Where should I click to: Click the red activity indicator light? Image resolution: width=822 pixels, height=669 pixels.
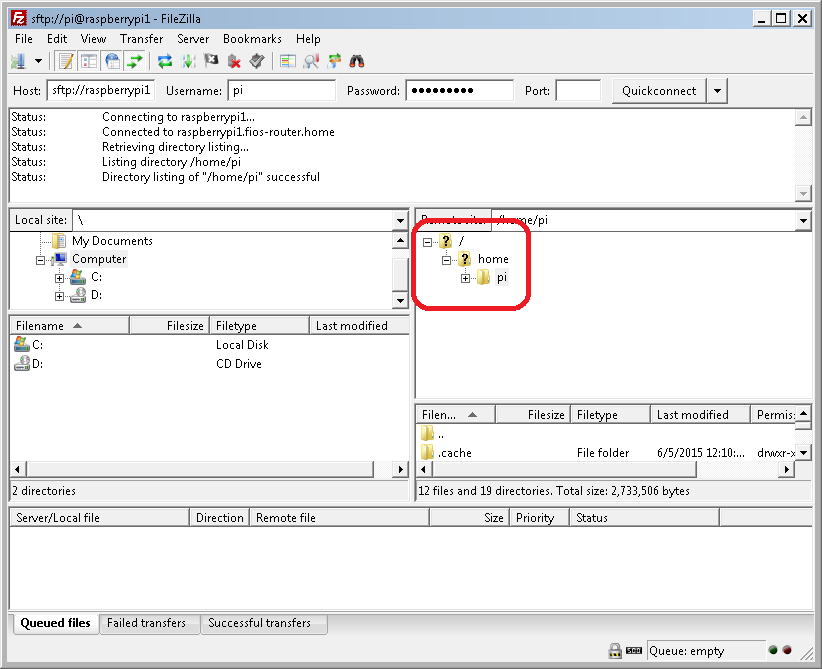tap(787, 650)
